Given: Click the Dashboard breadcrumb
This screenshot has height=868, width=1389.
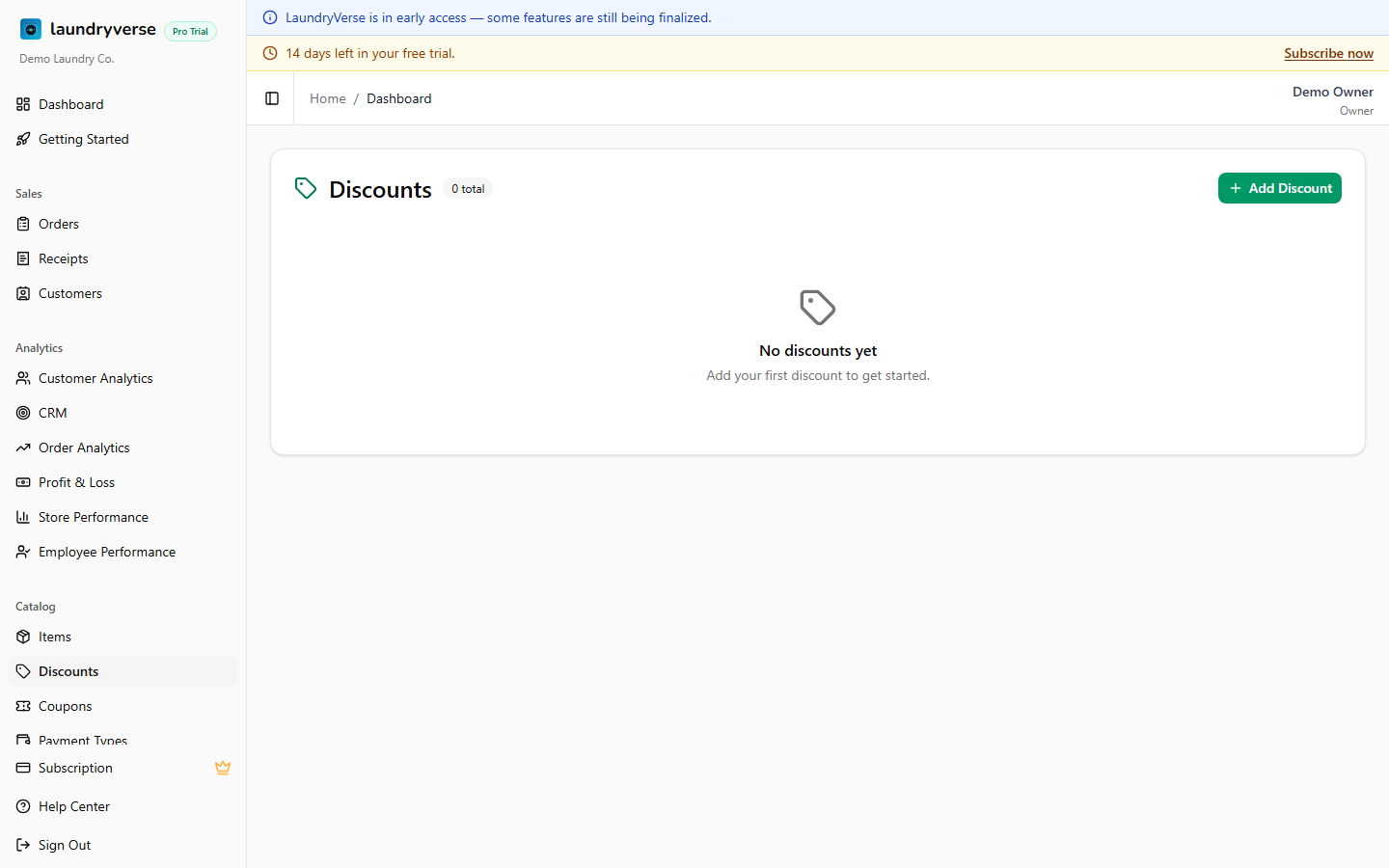Looking at the screenshot, I should coord(399,98).
